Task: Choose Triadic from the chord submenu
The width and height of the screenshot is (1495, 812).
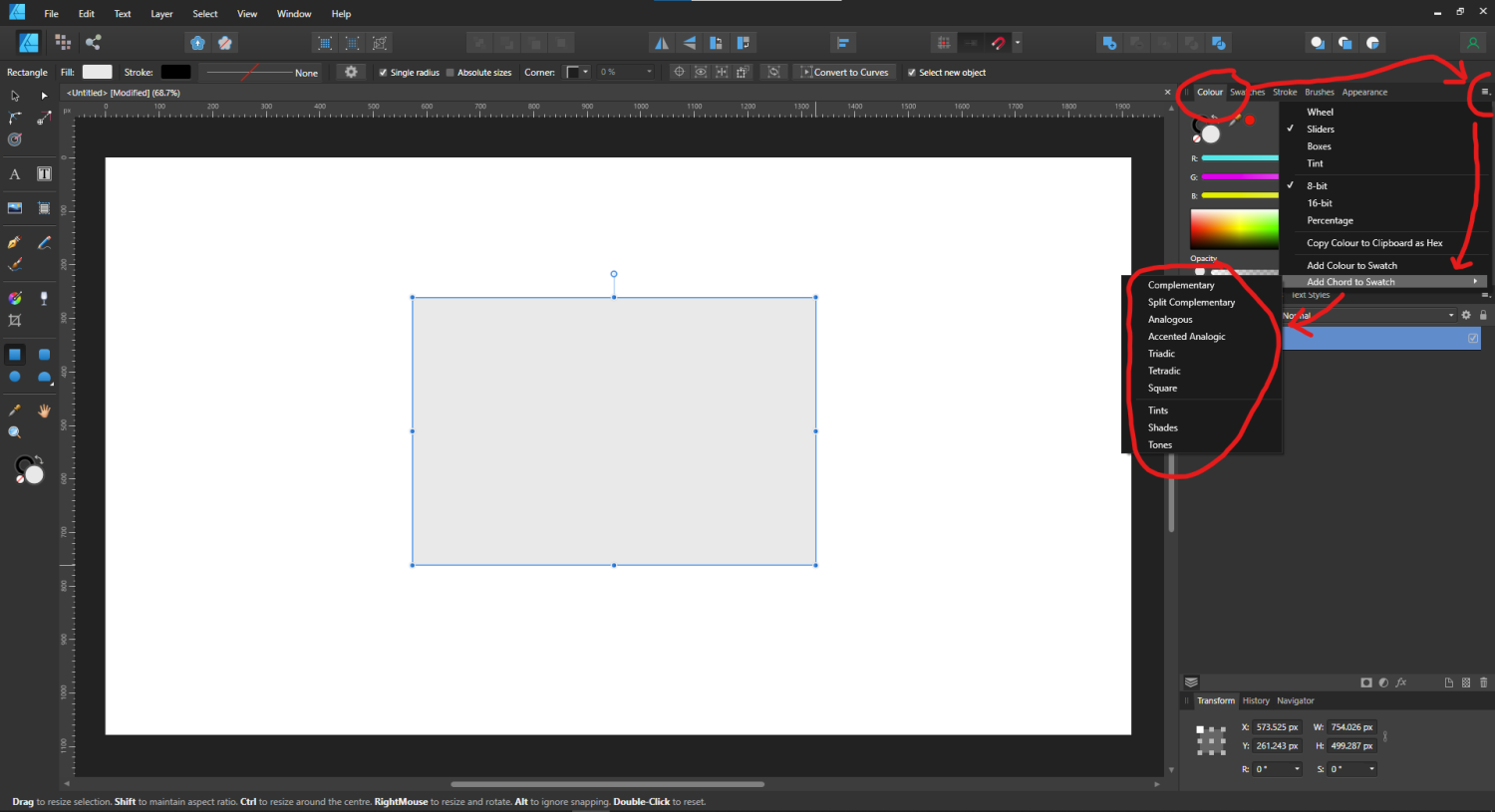Action: click(1161, 354)
